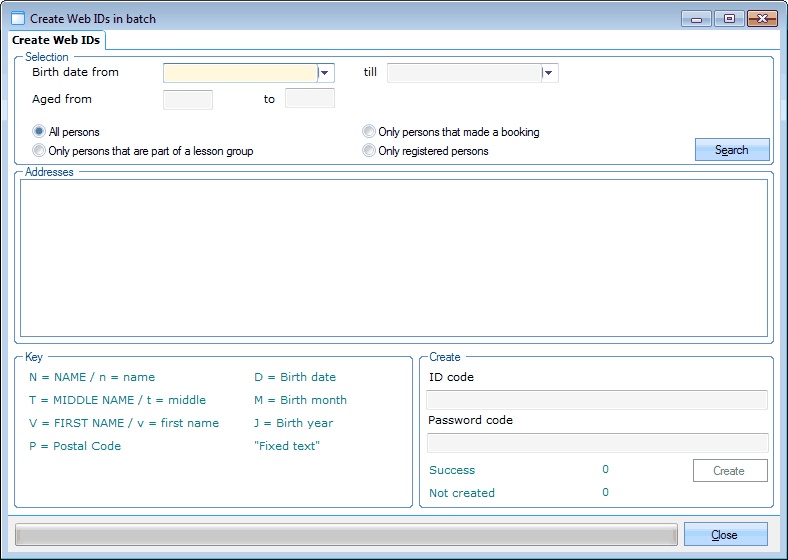Switch to the Create Web IDs tab
Image resolution: width=788 pixels, height=560 pixels.
click(x=56, y=40)
